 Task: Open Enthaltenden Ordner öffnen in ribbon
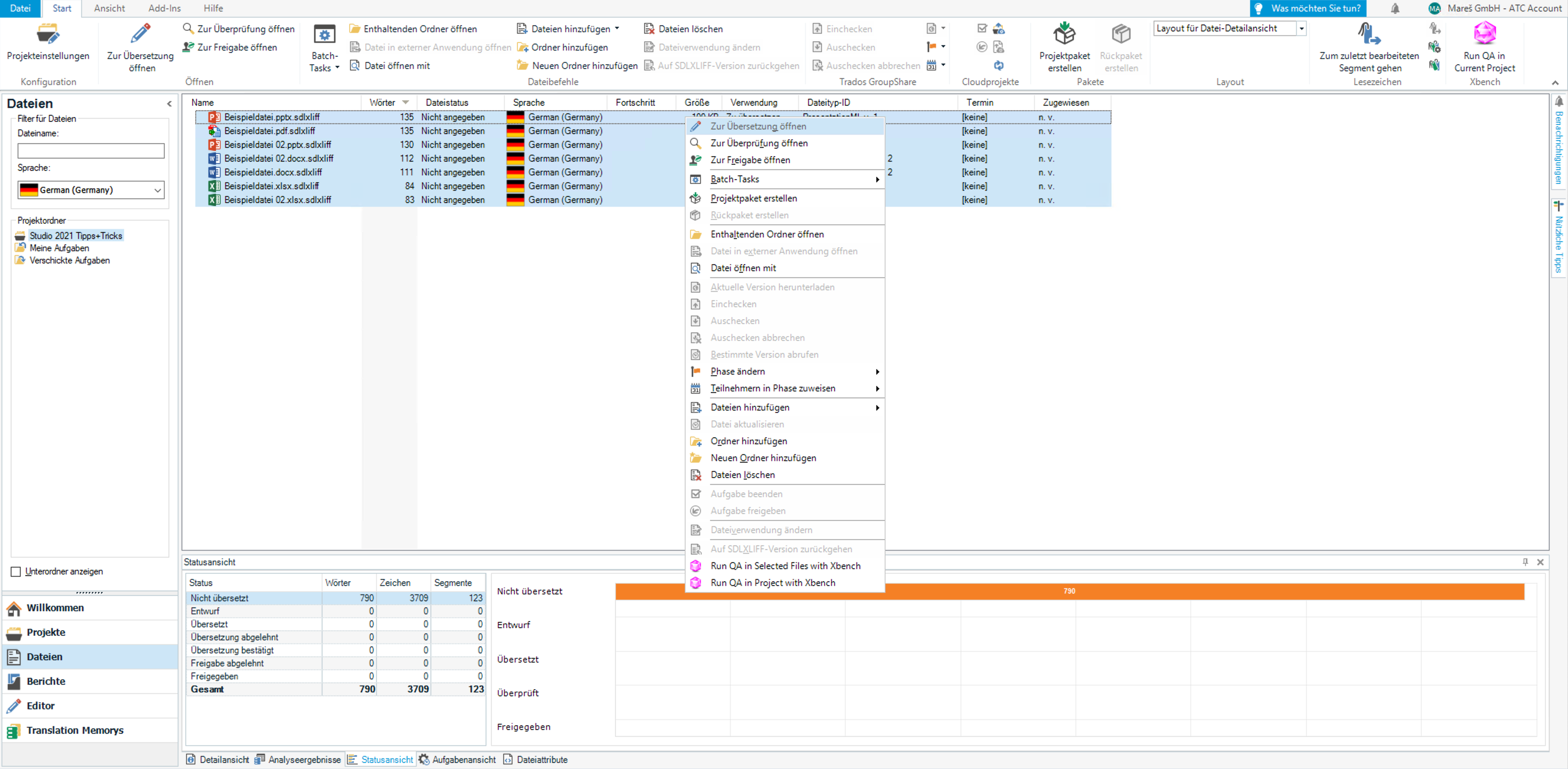[x=413, y=29]
